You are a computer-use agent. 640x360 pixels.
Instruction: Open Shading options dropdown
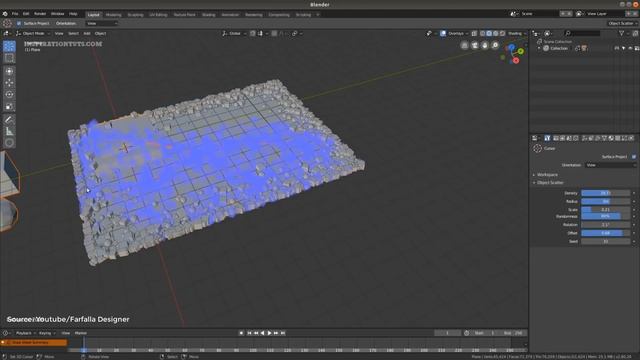(x=517, y=33)
